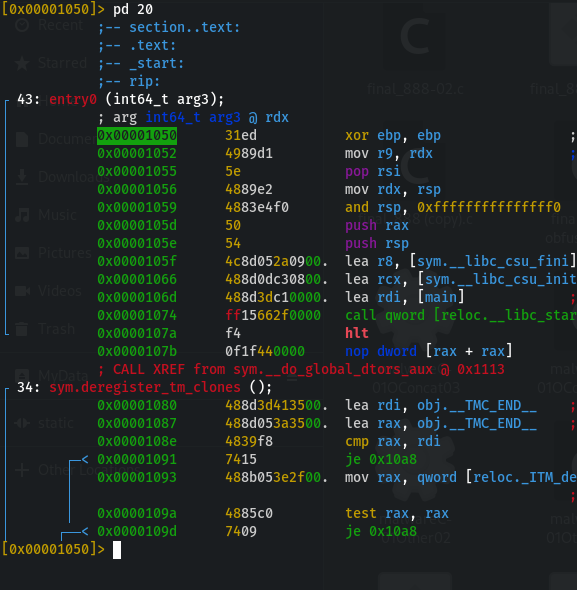
Task: Click the Videos camera icon
Action: [22, 291]
